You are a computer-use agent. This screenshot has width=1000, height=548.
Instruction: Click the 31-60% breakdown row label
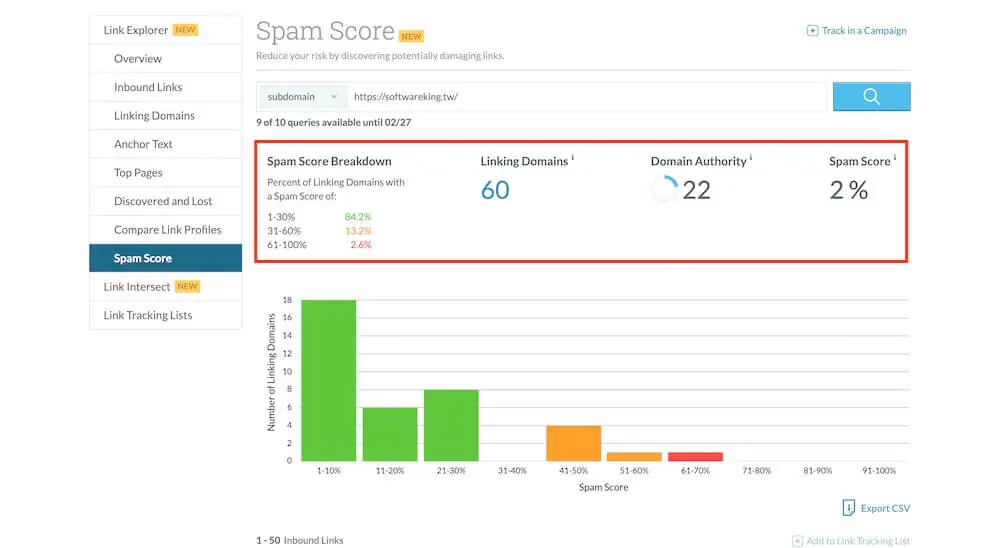point(284,231)
